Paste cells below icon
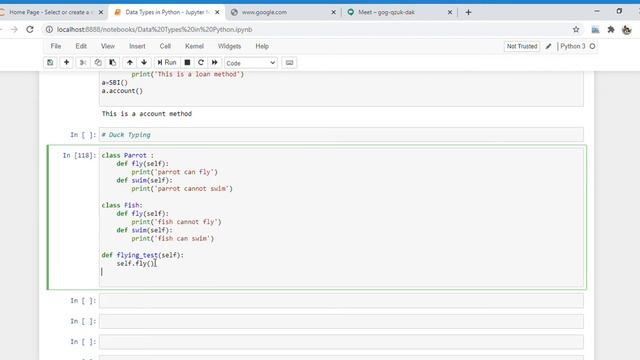This screenshot has height=360, width=640. click(112, 63)
